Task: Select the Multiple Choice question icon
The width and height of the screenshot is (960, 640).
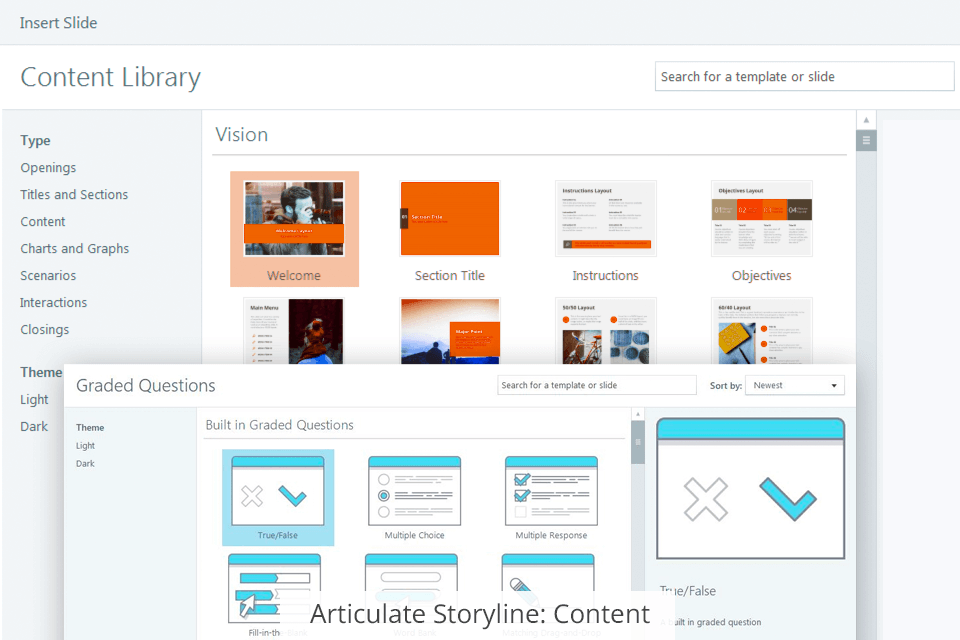Action: click(x=414, y=491)
